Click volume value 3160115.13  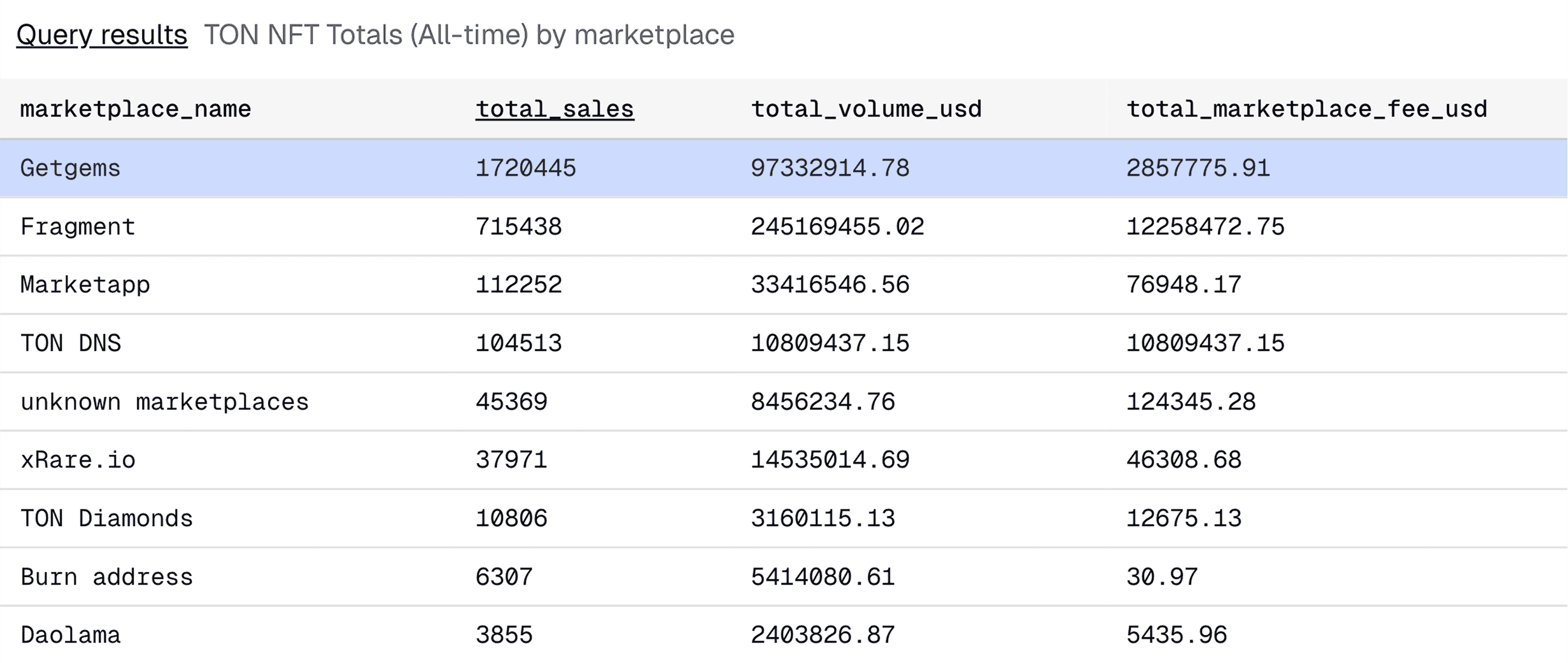823,518
